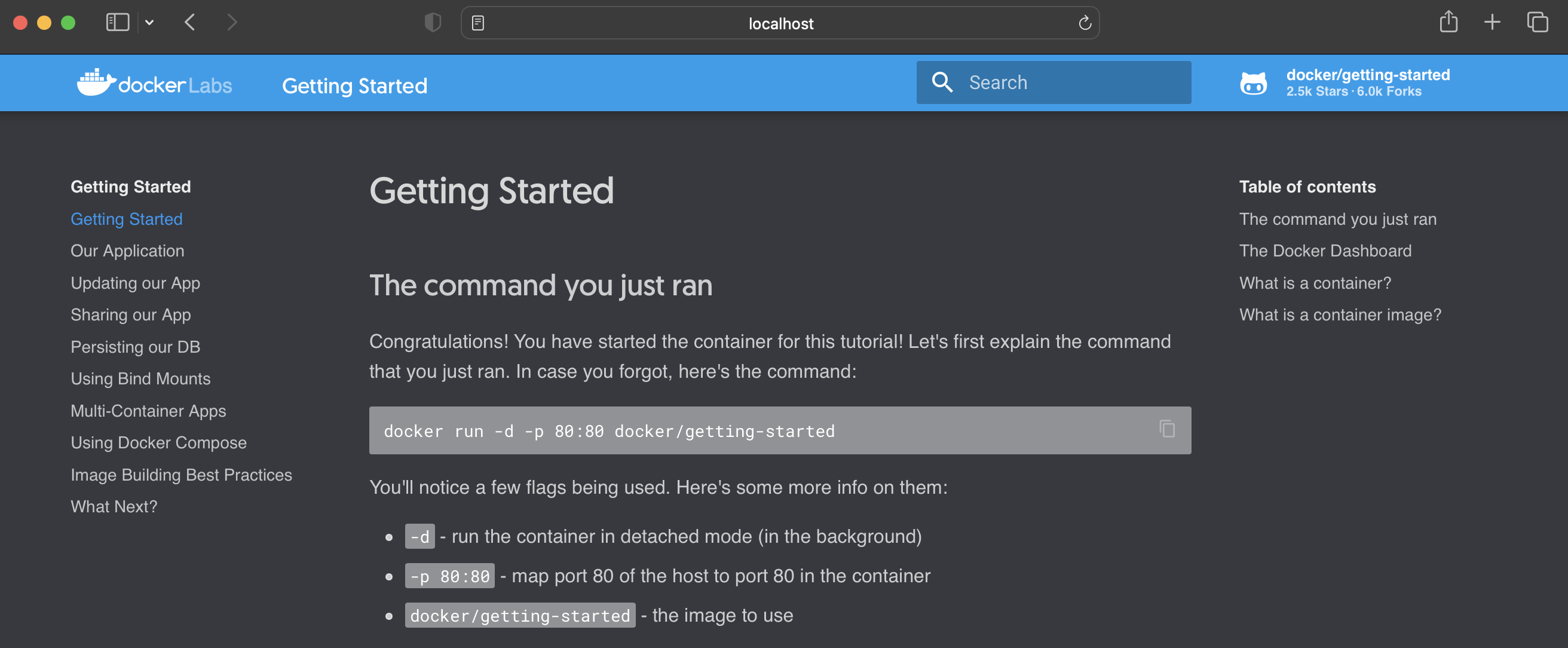The width and height of the screenshot is (1568, 648).
Task: Open the Our Application page
Action: [x=127, y=251]
